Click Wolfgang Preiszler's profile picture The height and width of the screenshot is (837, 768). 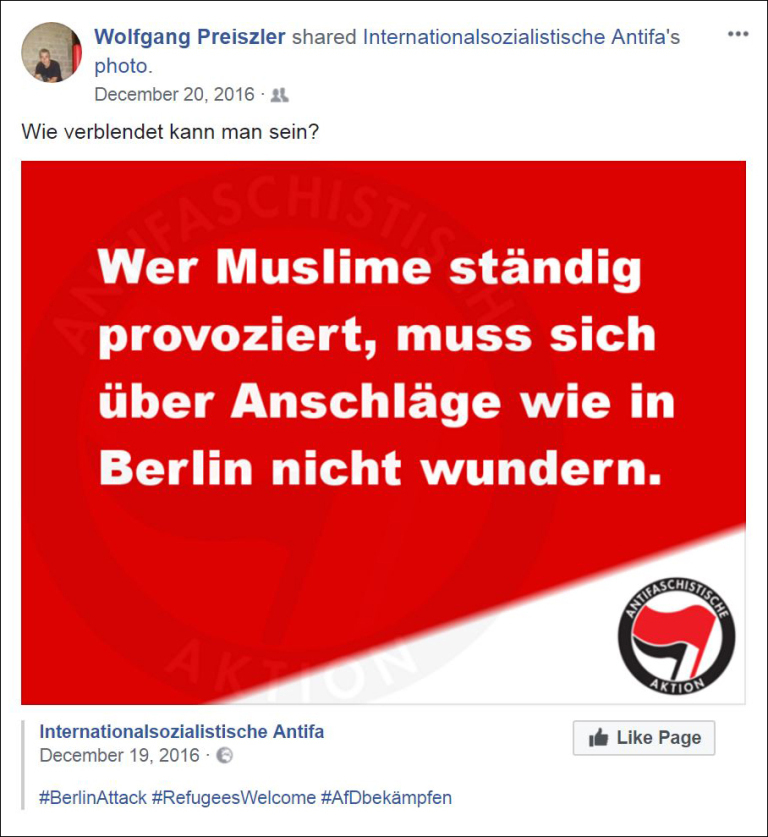[x=51, y=52]
